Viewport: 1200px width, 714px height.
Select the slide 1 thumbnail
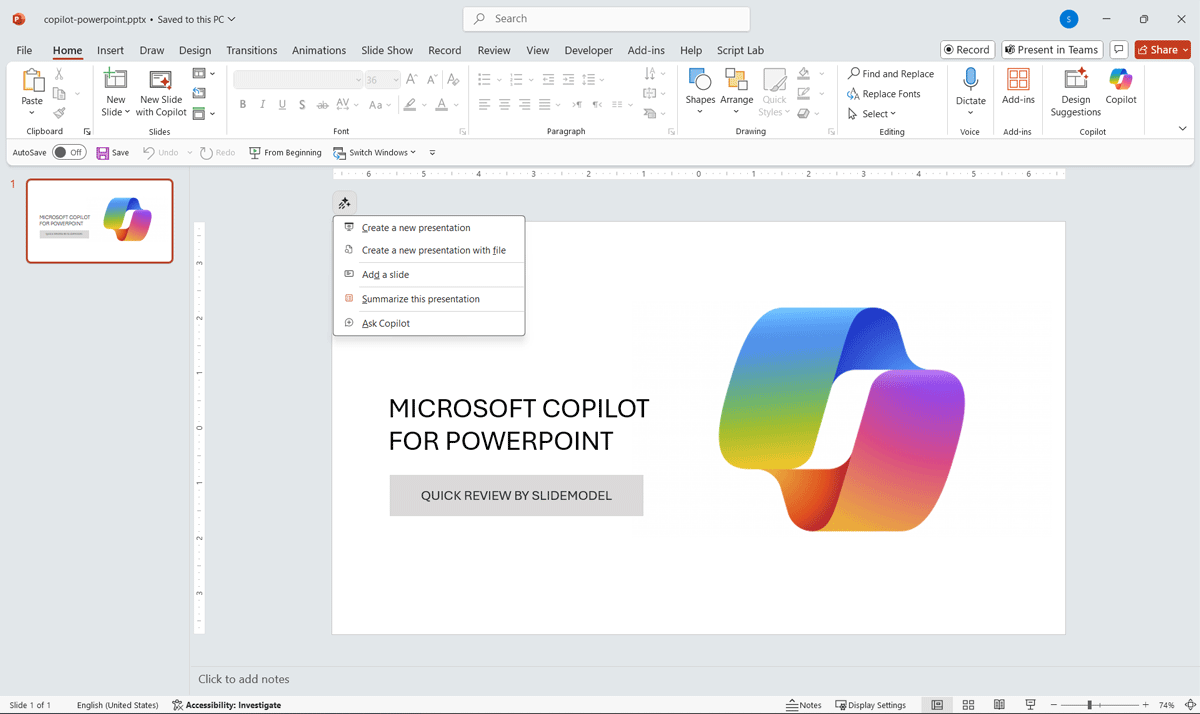100,221
